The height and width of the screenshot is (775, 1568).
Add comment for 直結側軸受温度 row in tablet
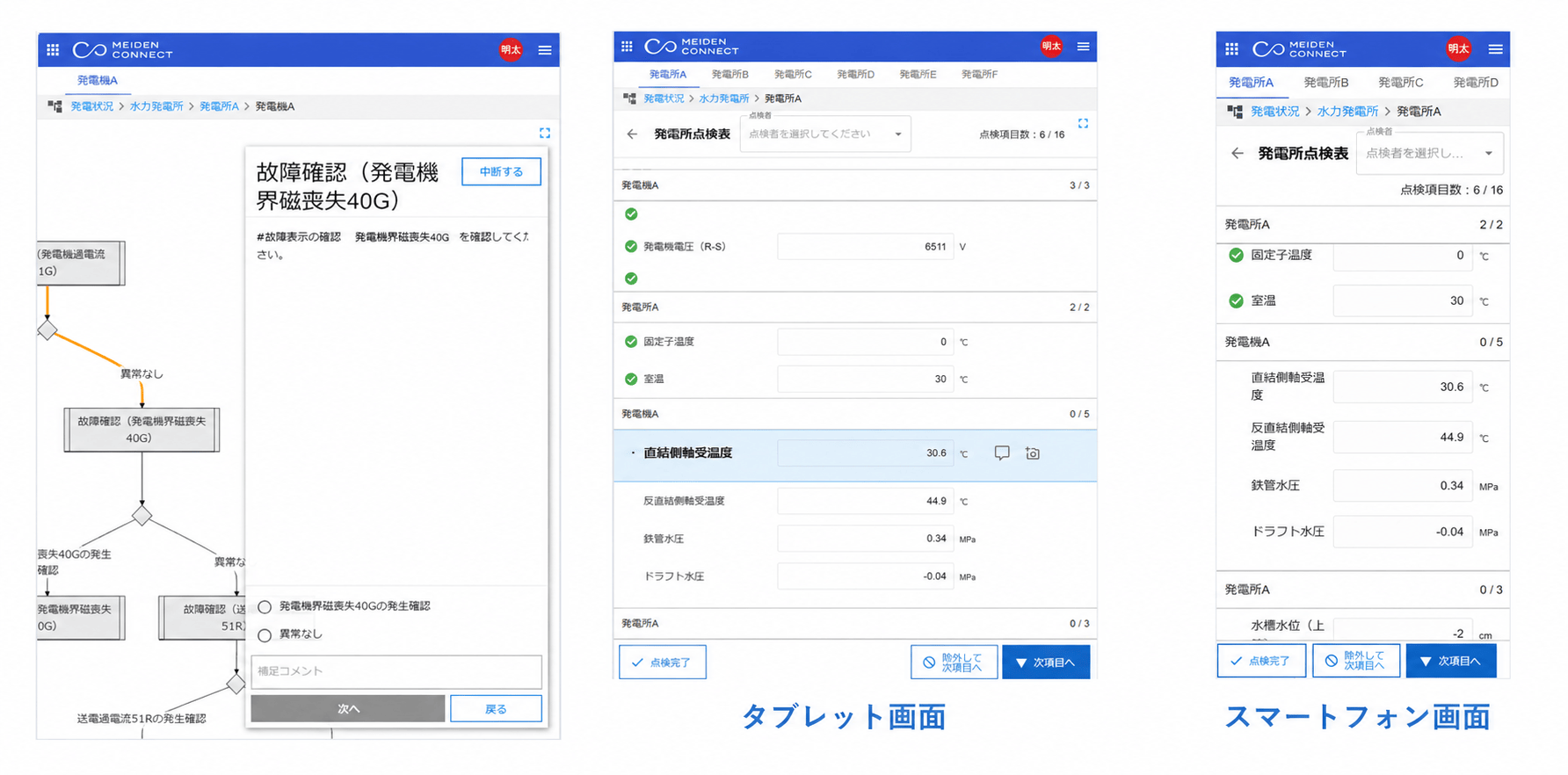[x=1002, y=453]
